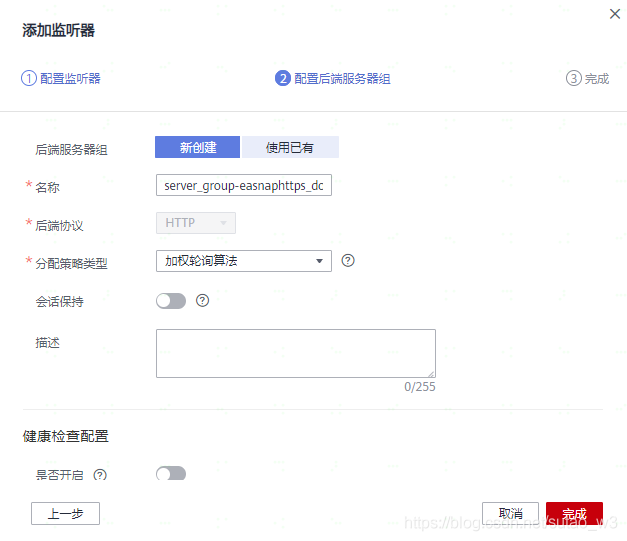This screenshot has width=627, height=541.
Task: Open 分配策略类型 加权轮询算法 dropdown
Action: (x=244, y=261)
